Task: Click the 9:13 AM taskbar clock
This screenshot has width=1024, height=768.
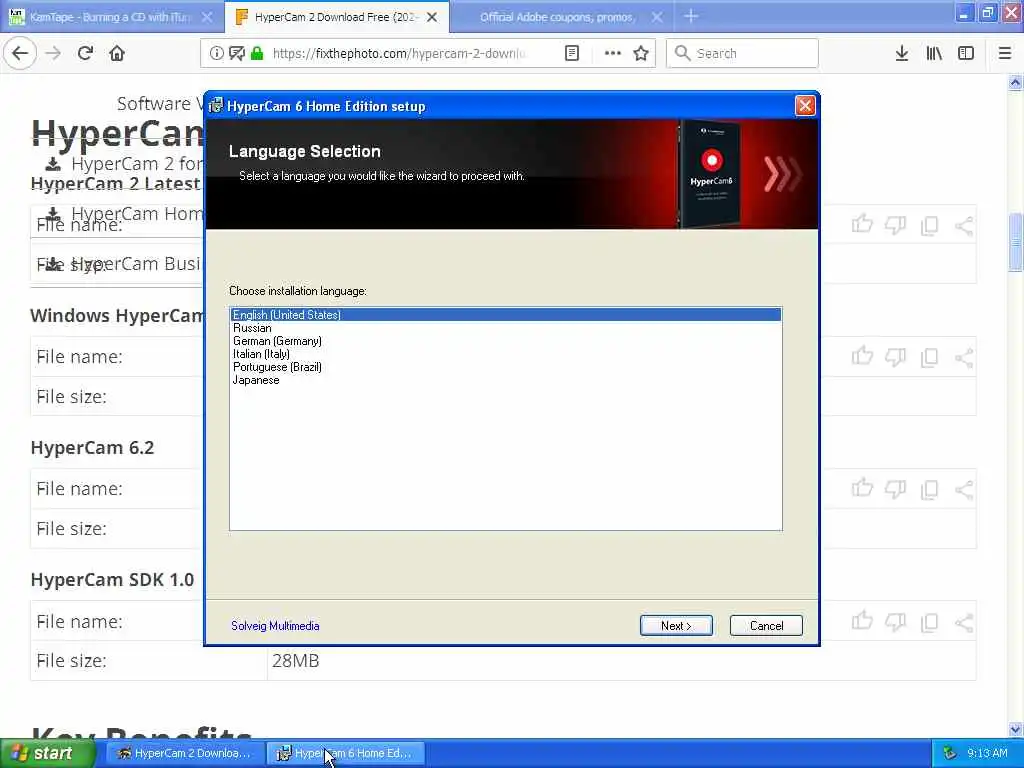Action: pyautogui.click(x=987, y=753)
